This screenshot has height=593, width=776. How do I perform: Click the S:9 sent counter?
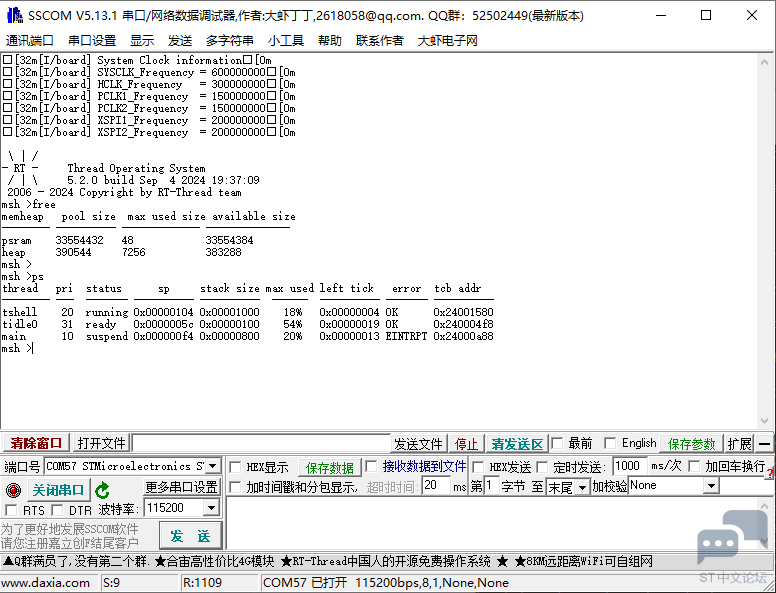pos(111,583)
